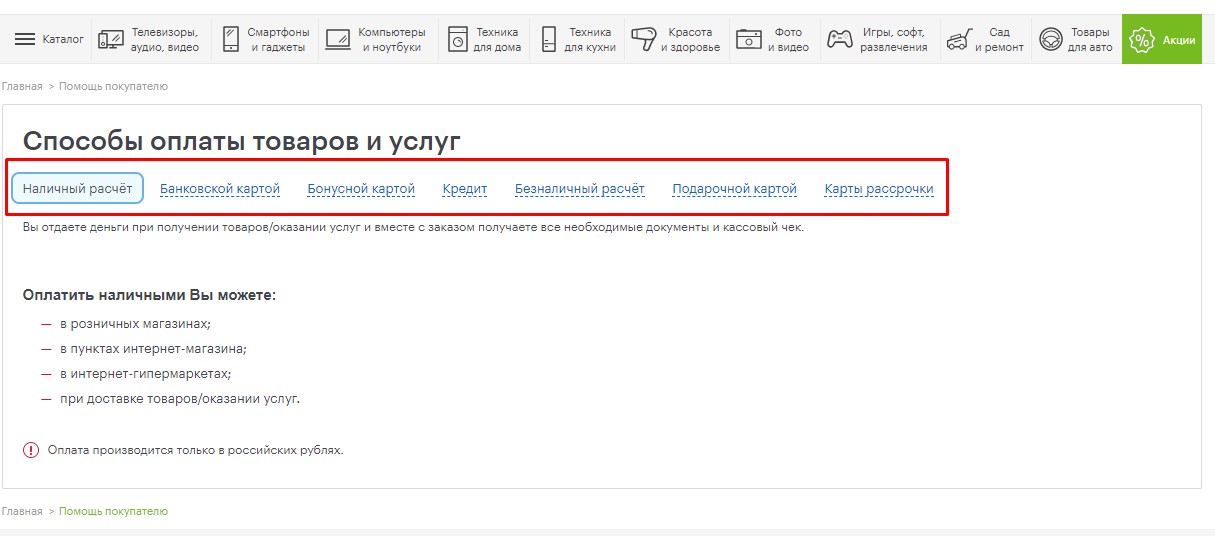Open the Сад и ремонт category label
Screen dimensions: 1215x536
coord(999,40)
